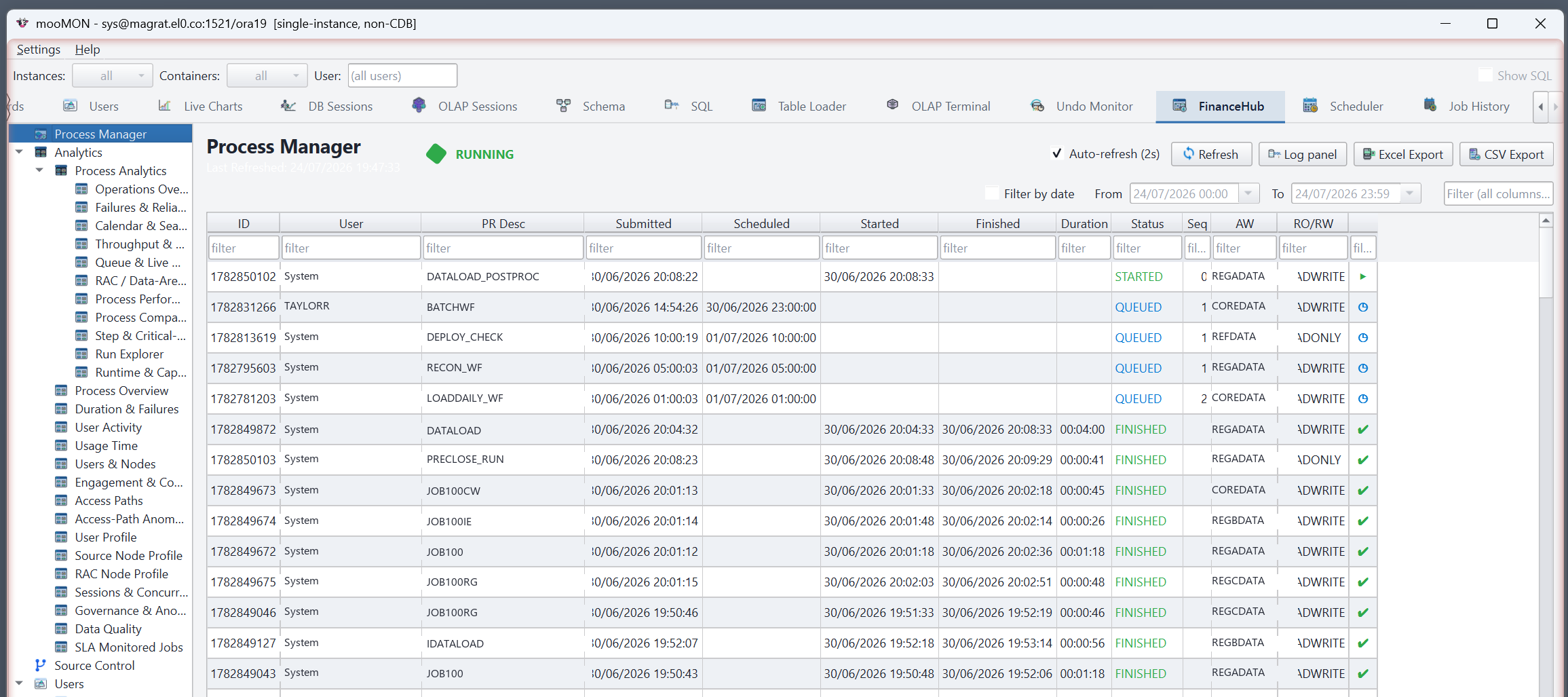1568x697 pixels.
Task: Click the OLAP Sessions cube icon
Action: click(x=419, y=105)
